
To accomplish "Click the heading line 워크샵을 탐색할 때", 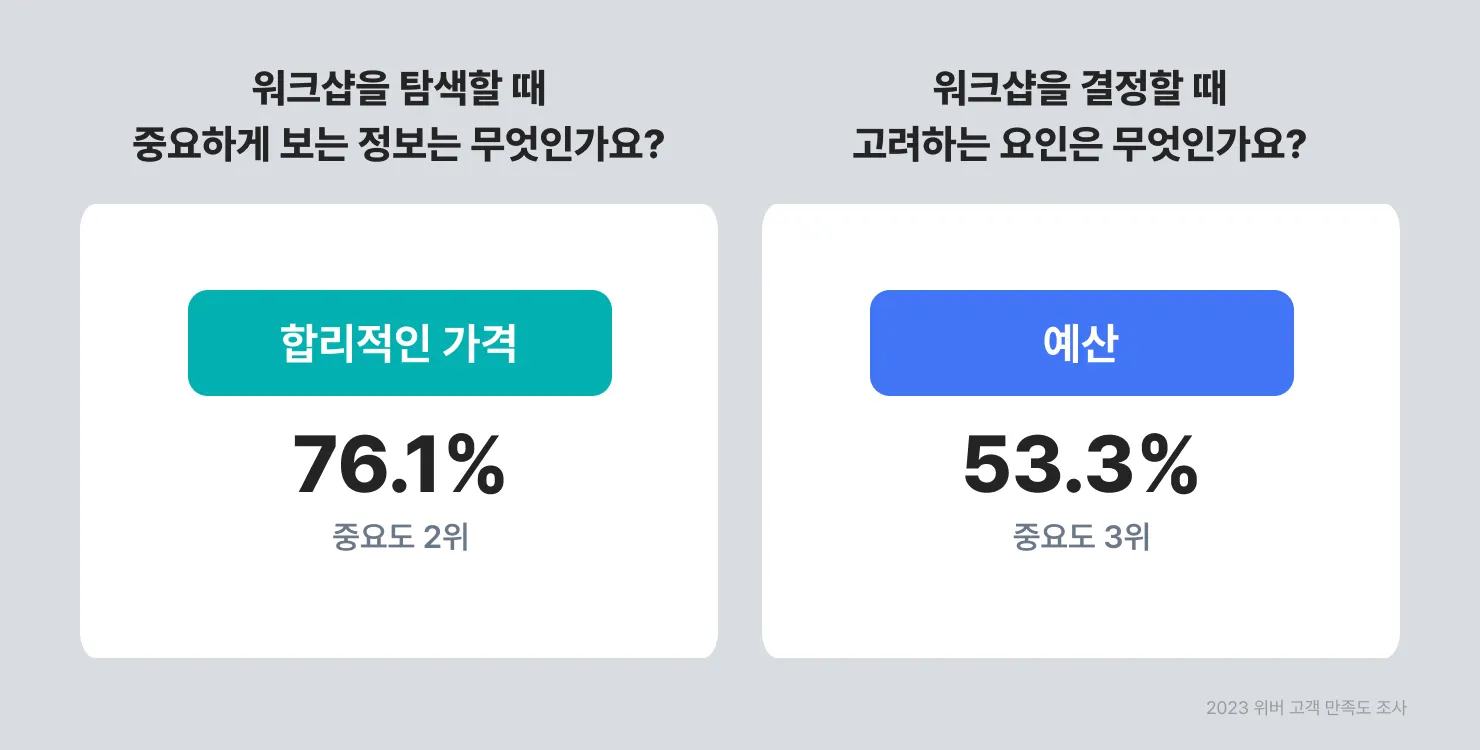I will coord(399,91).
